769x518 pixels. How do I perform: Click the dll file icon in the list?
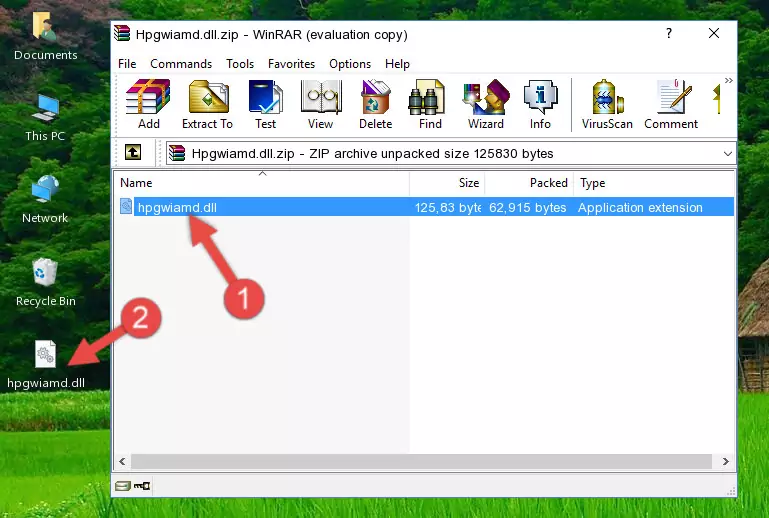[126, 206]
